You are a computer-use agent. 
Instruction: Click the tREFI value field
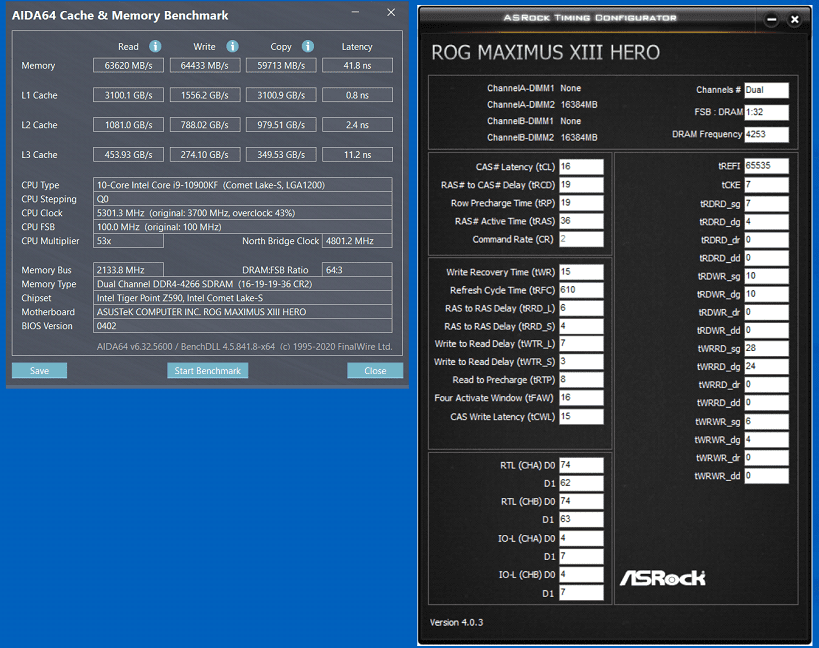pyautogui.click(x=766, y=166)
